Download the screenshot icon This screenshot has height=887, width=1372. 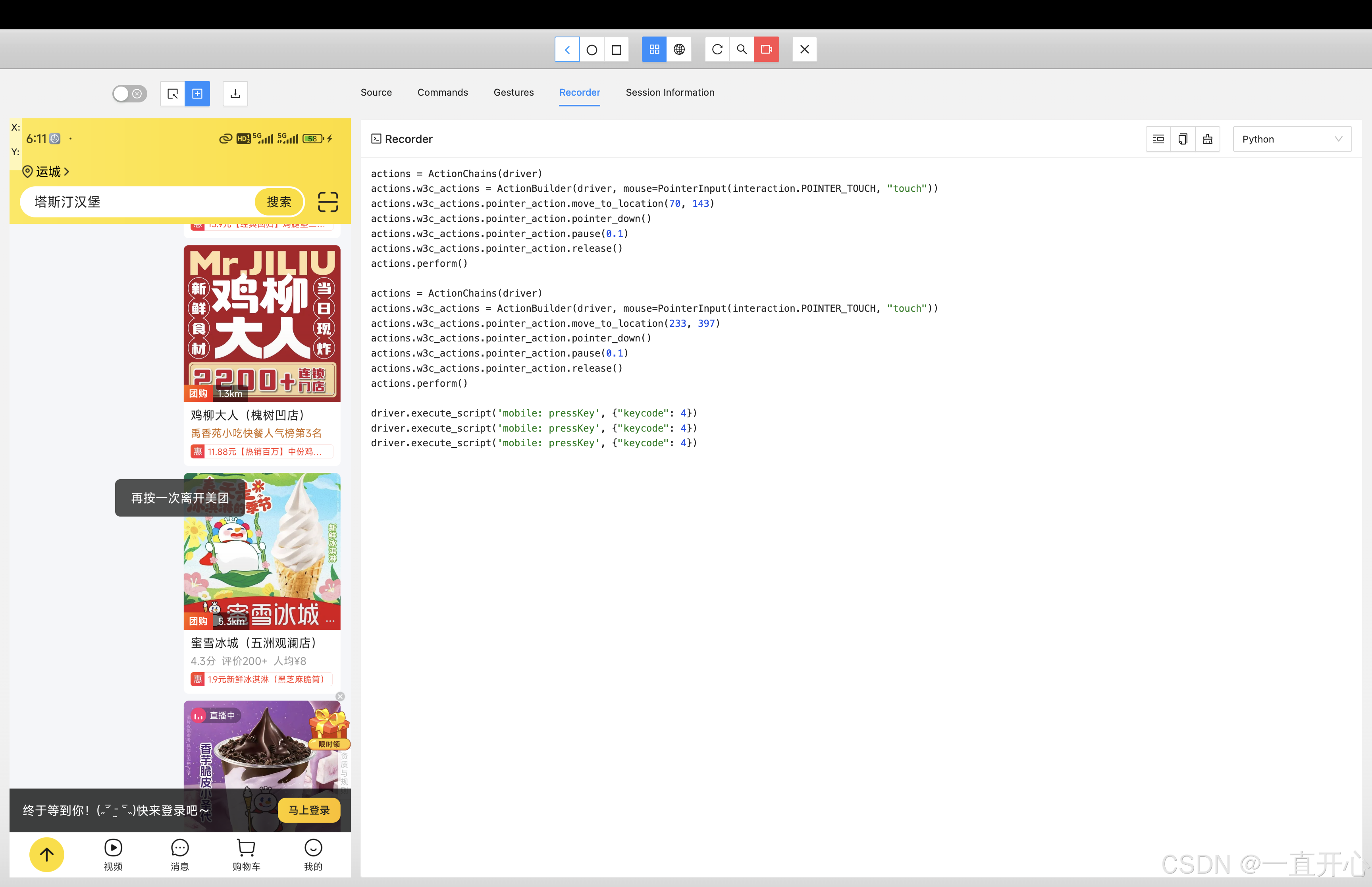[x=235, y=94]
